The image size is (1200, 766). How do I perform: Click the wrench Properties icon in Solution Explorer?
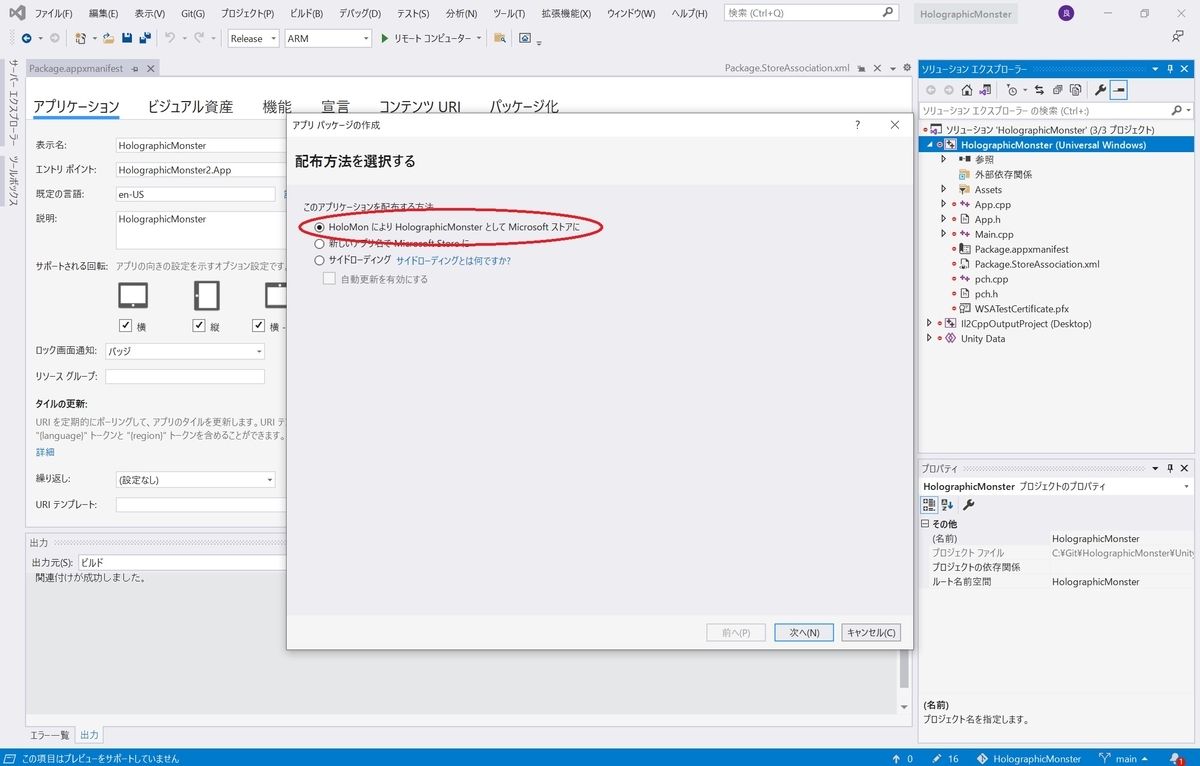(1101, 90)
